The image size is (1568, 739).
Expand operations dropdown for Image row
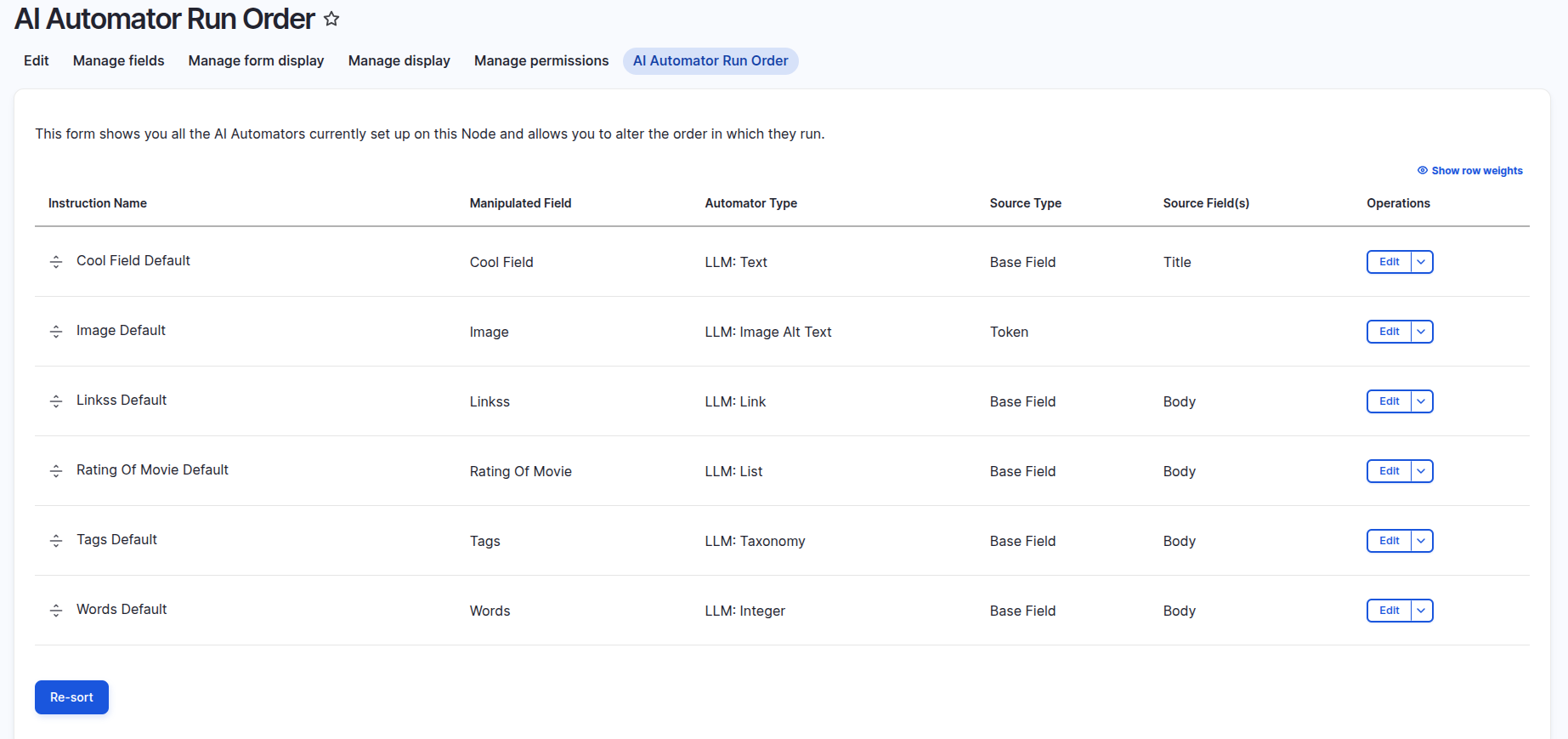[1422, 332]
